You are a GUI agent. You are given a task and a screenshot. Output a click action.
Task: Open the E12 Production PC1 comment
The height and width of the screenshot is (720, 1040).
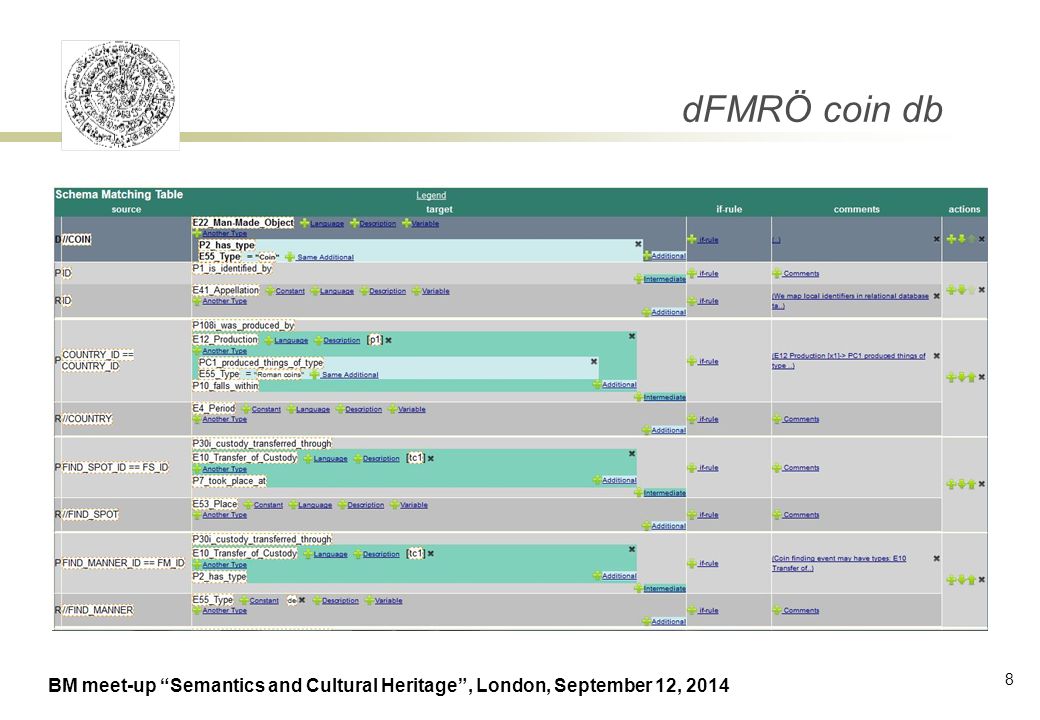pyautogui.click(x=849, y=361)
